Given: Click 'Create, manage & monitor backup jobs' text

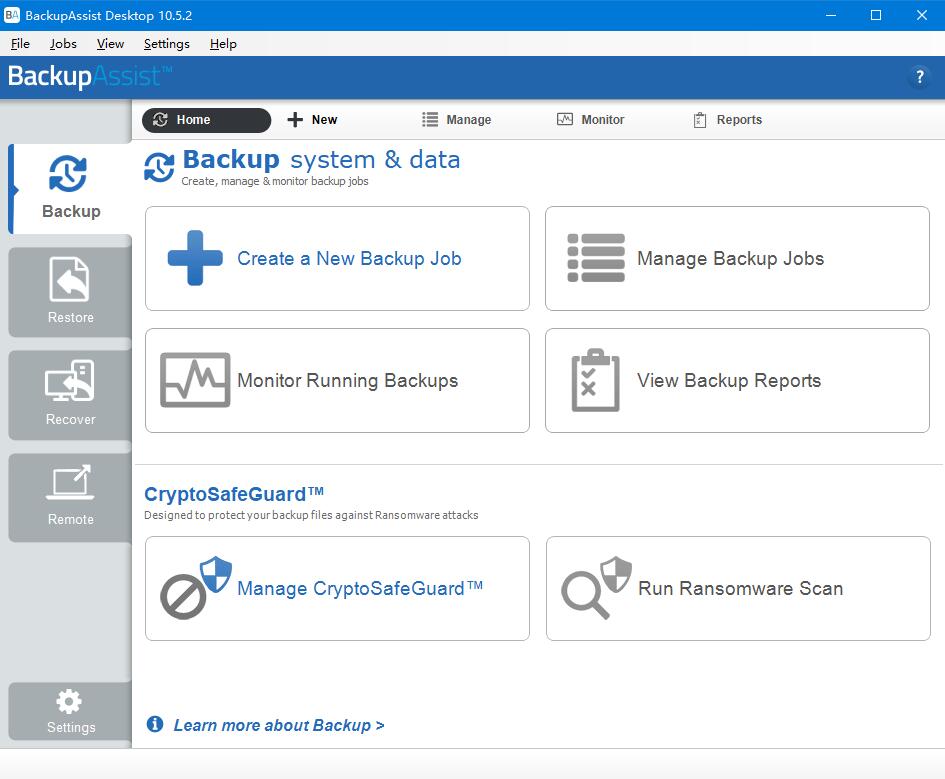Looking at the screenshot, I should (275, 181).
